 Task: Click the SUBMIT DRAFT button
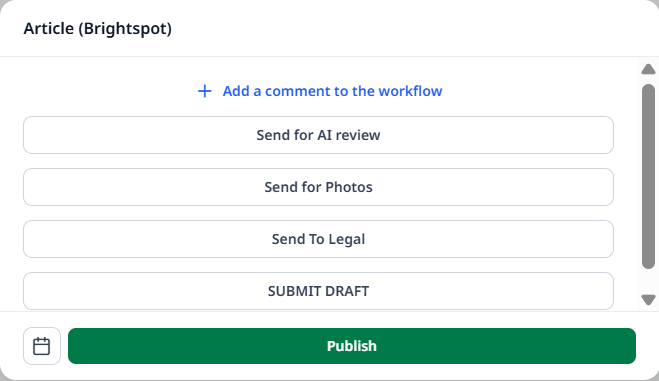tap(318, 291)
